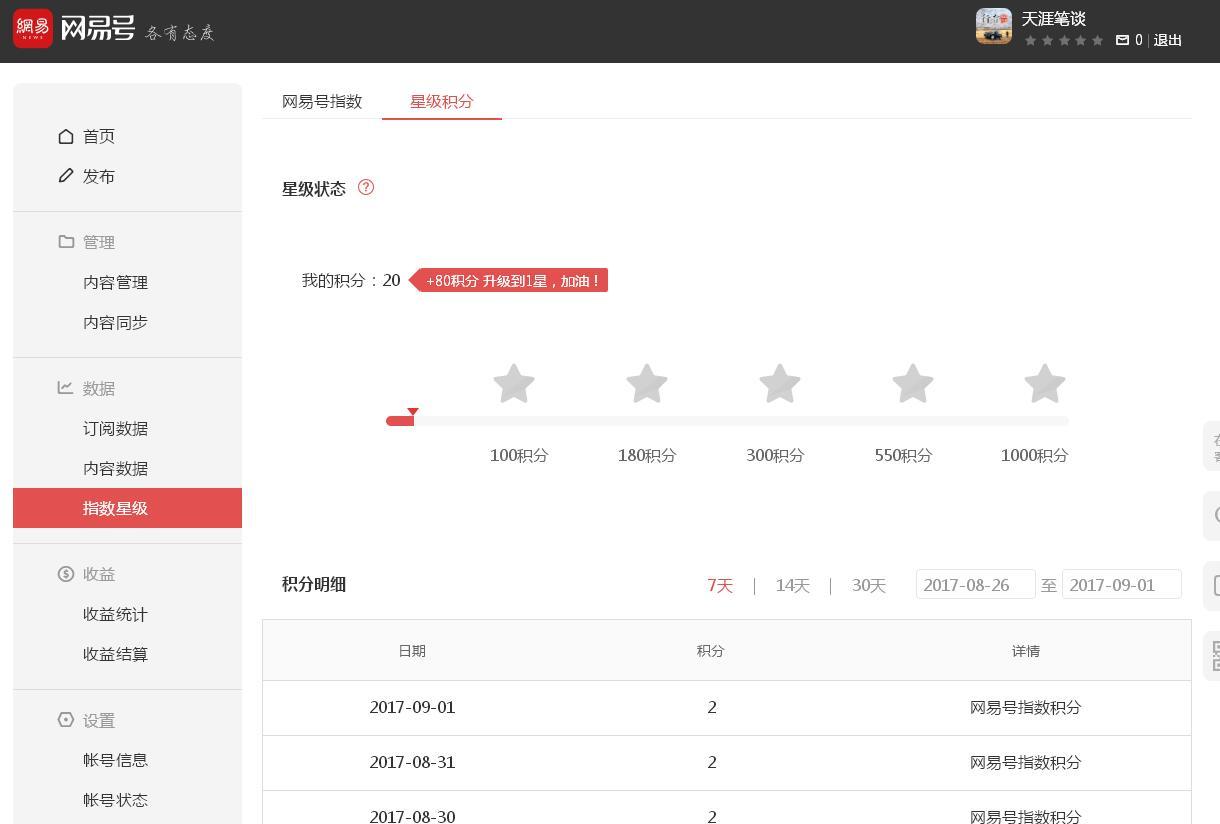
Task: Click 退出 to log out
Action: 1168,40
